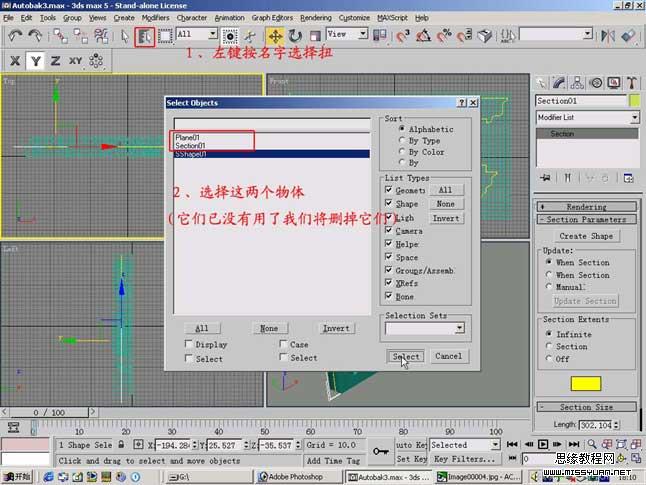Viewport: 646px width, 485px height.
Task: Toggle the Camera list type checkbox
Action: (x=389, y=230)
